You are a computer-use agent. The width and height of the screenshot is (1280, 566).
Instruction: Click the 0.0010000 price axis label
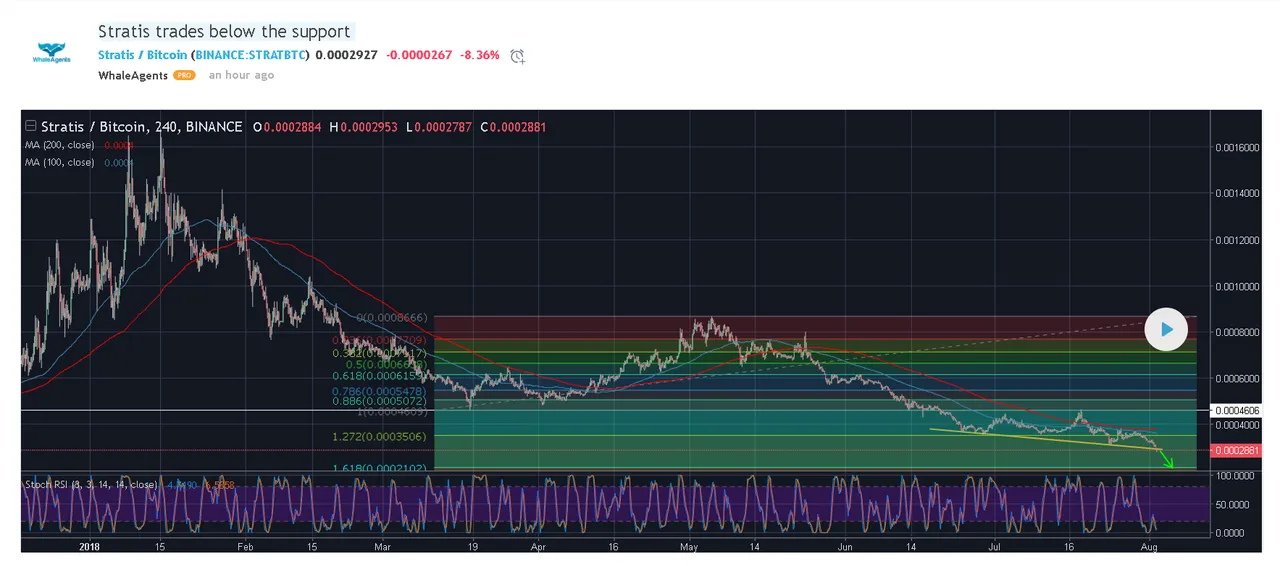(1237, 287)
